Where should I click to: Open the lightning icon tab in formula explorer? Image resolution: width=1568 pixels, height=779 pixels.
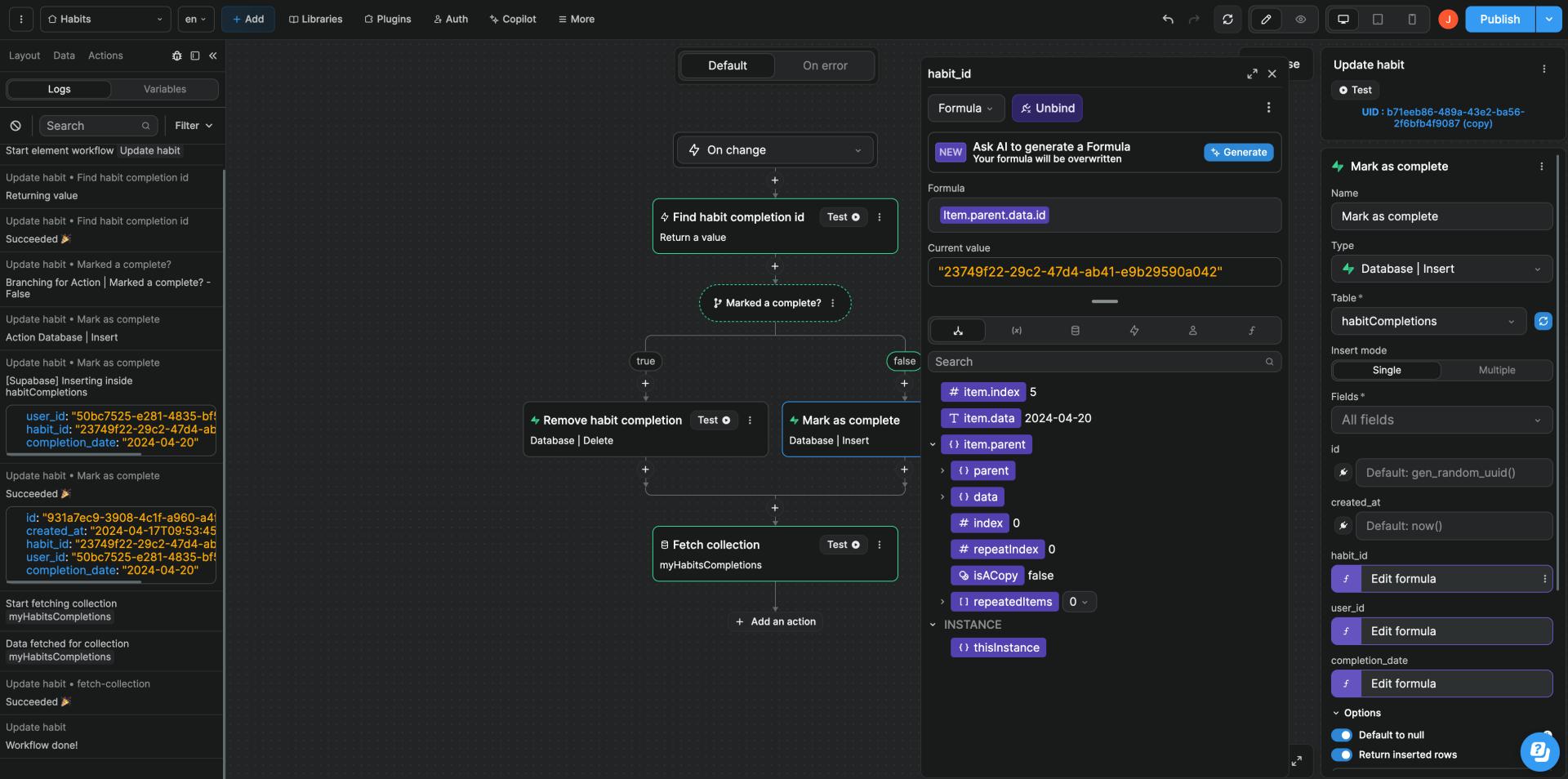(x=1134, y=330)
